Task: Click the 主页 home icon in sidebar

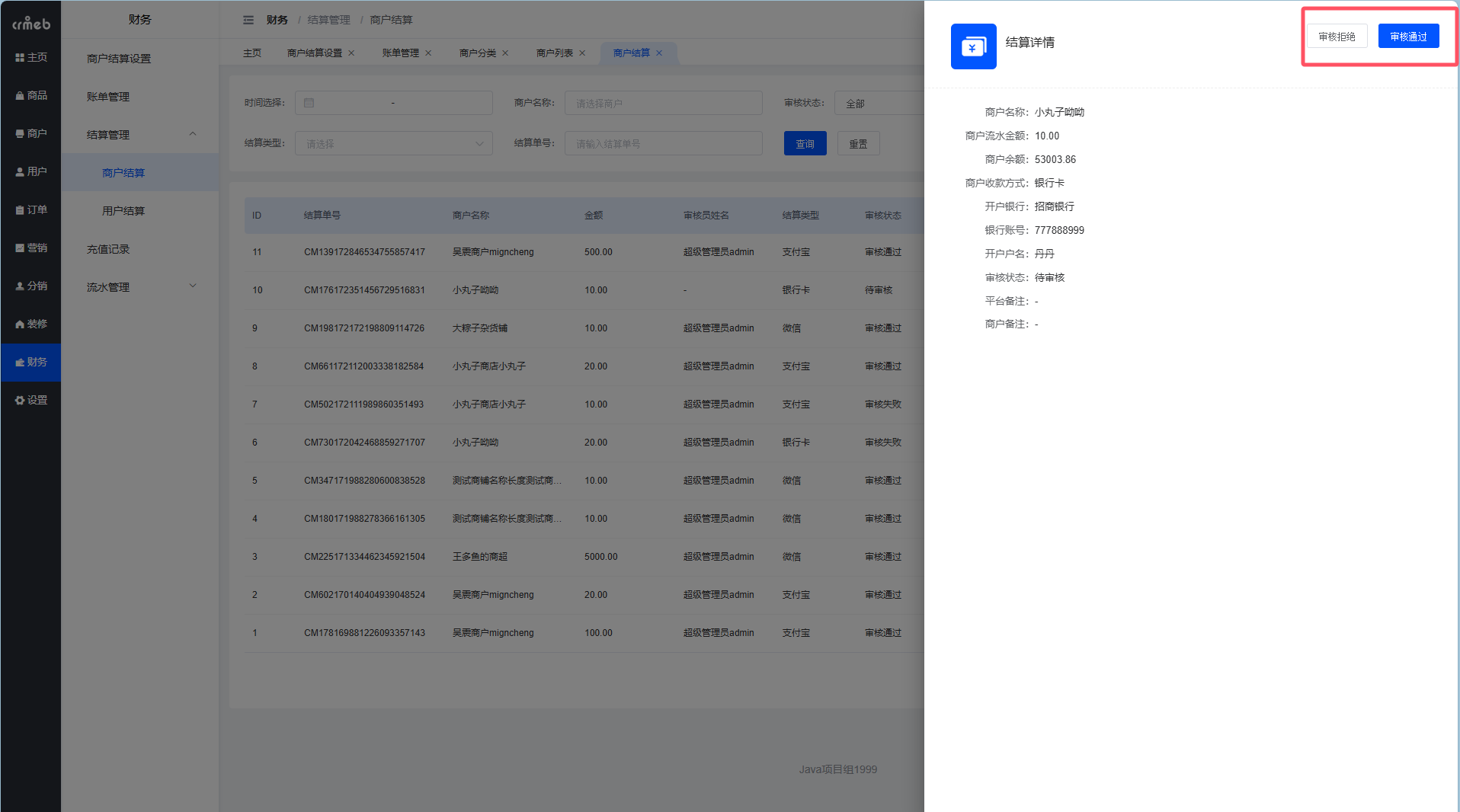Action: pos(20,58)
